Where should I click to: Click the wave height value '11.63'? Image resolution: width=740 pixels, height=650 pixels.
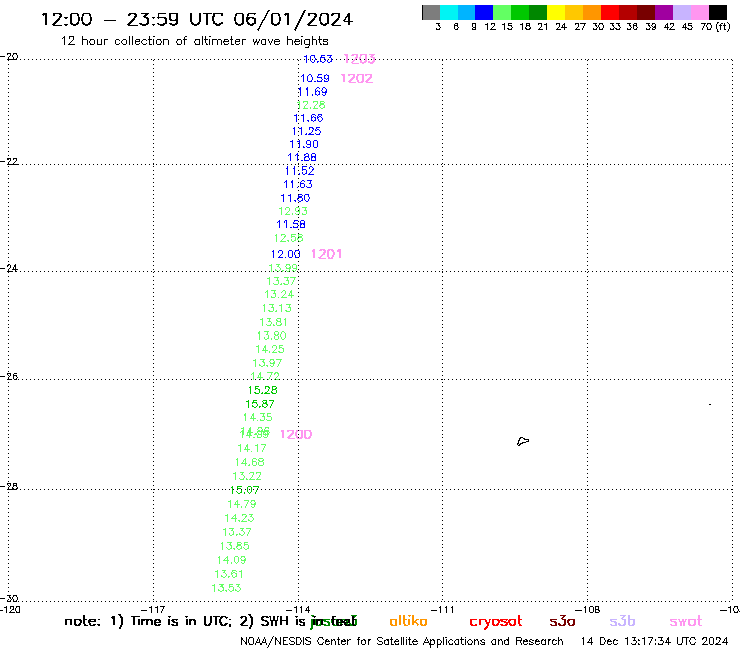tap(298, 184)
